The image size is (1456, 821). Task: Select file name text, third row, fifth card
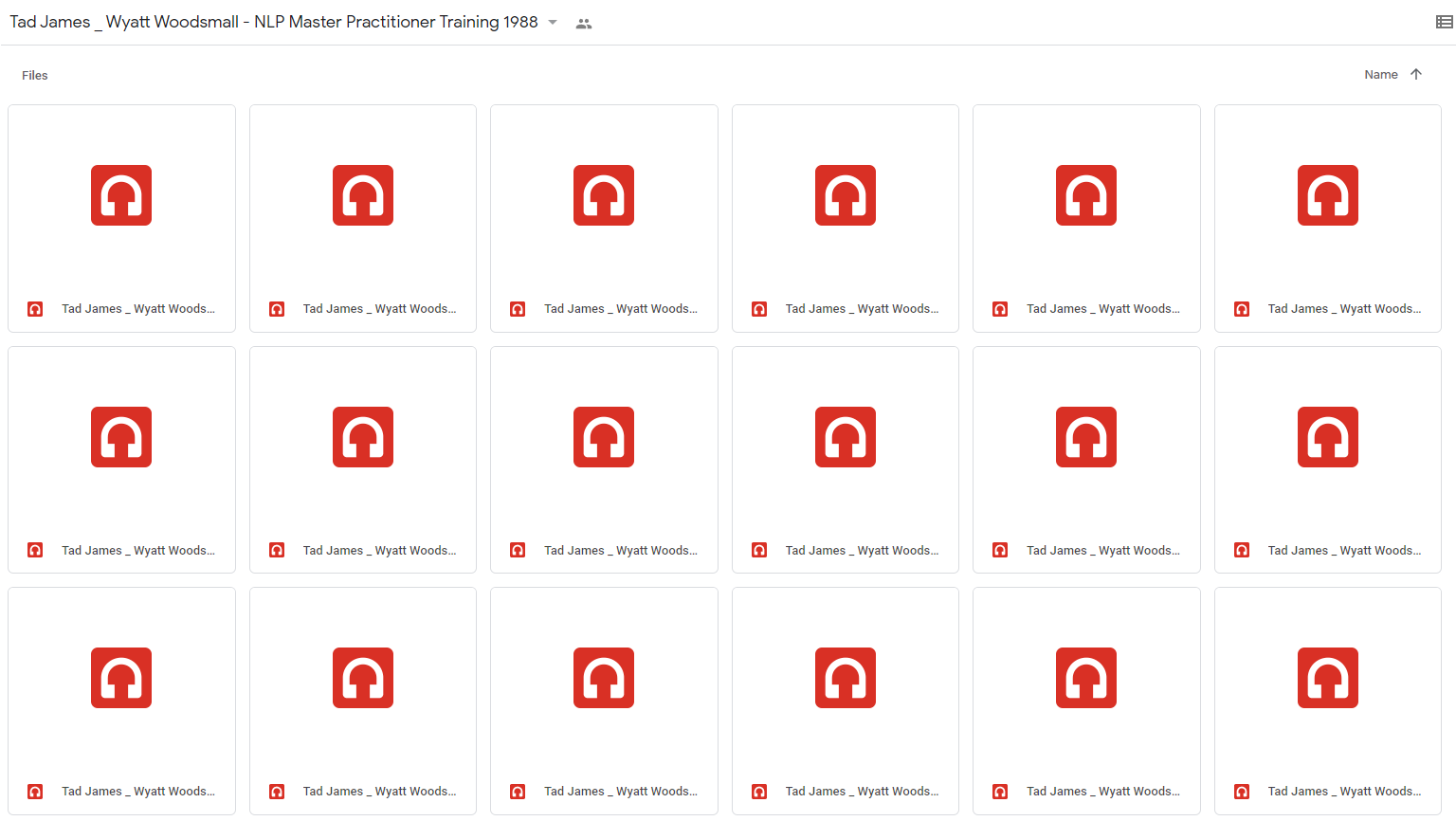tap(1103, 791)
